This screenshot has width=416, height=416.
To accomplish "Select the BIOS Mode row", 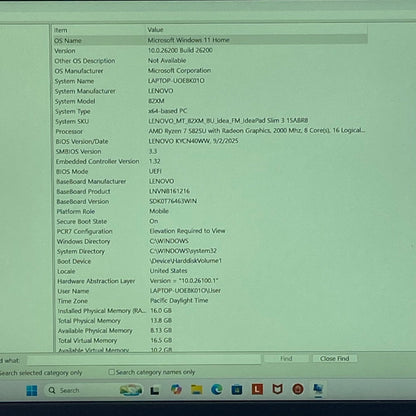I will 210,171.
